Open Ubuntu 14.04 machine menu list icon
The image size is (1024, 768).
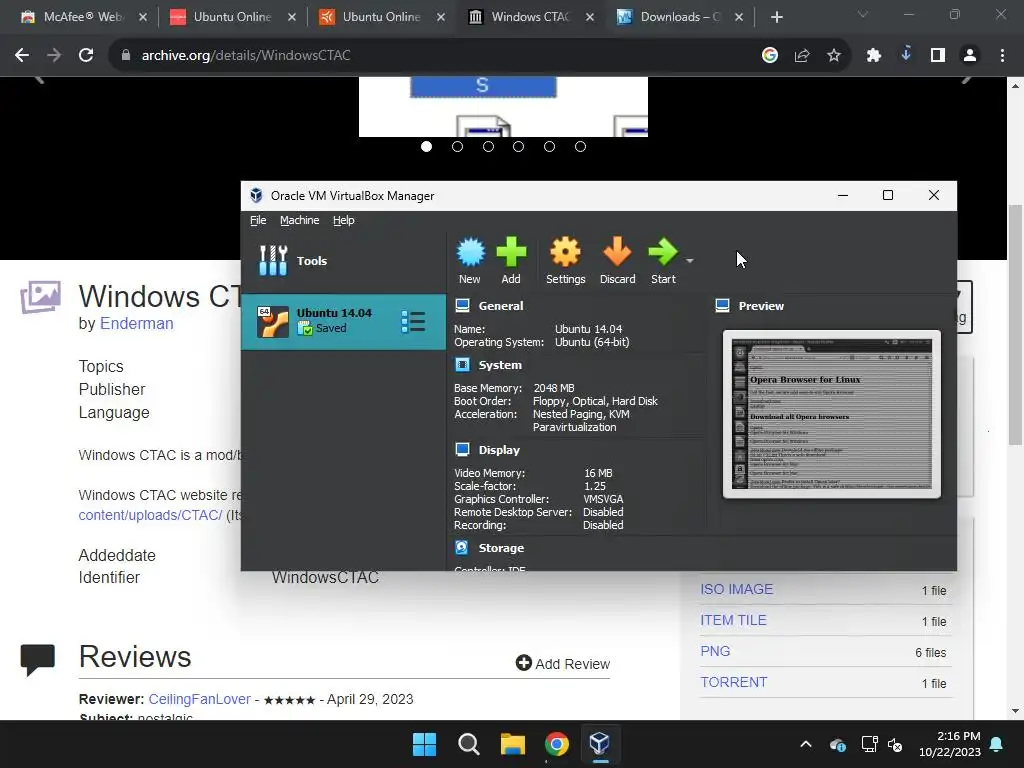pyautogui.click(x=413, y=321)
